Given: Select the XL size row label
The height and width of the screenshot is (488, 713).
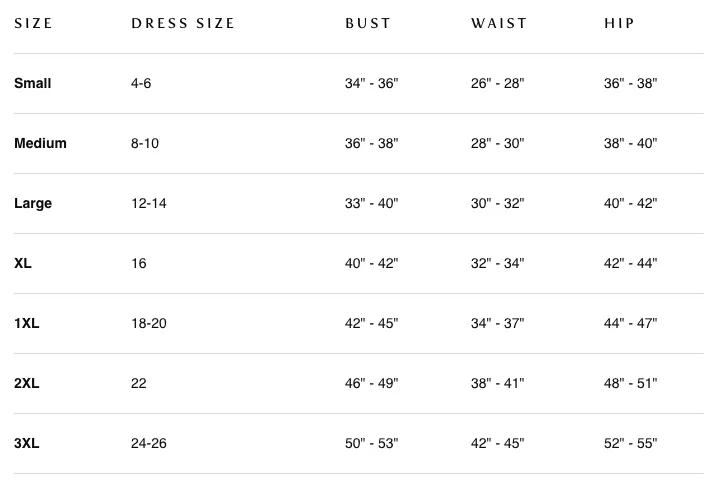Looking at the screenshot, I should coord(23,263).
